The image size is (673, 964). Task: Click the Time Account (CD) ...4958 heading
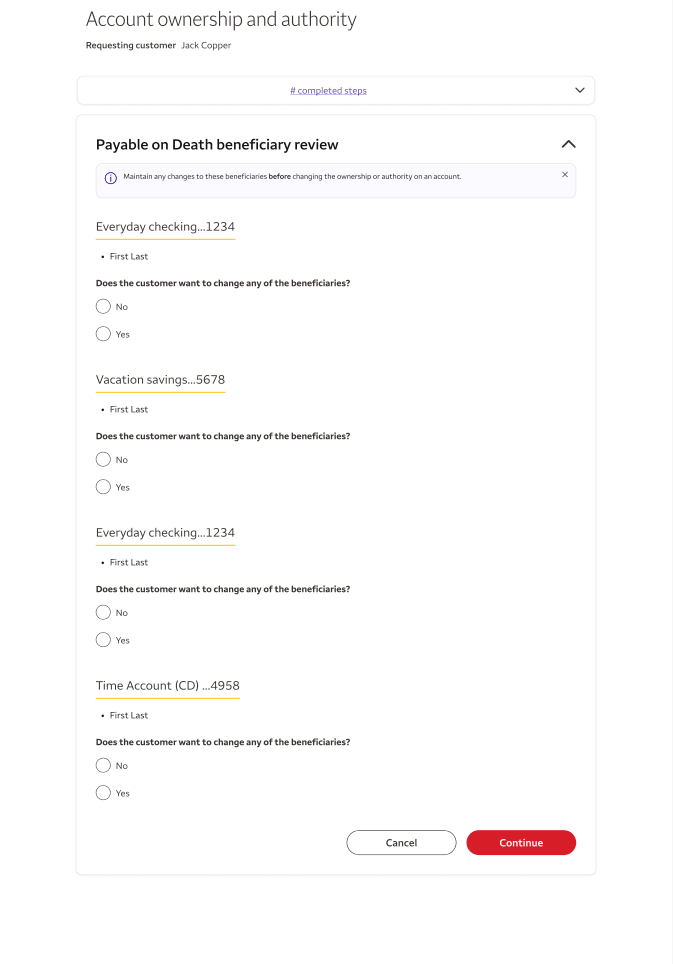[167, 686]
